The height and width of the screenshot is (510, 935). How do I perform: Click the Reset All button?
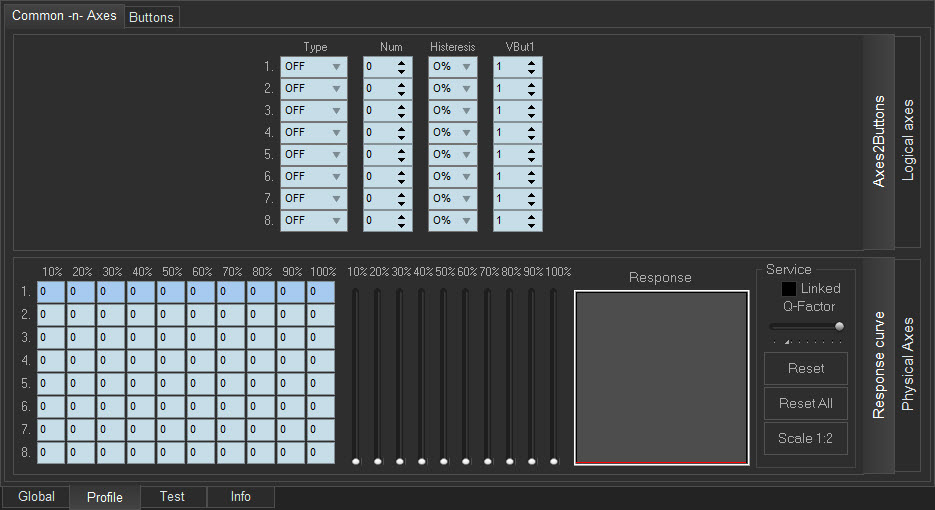pos(806,403)
